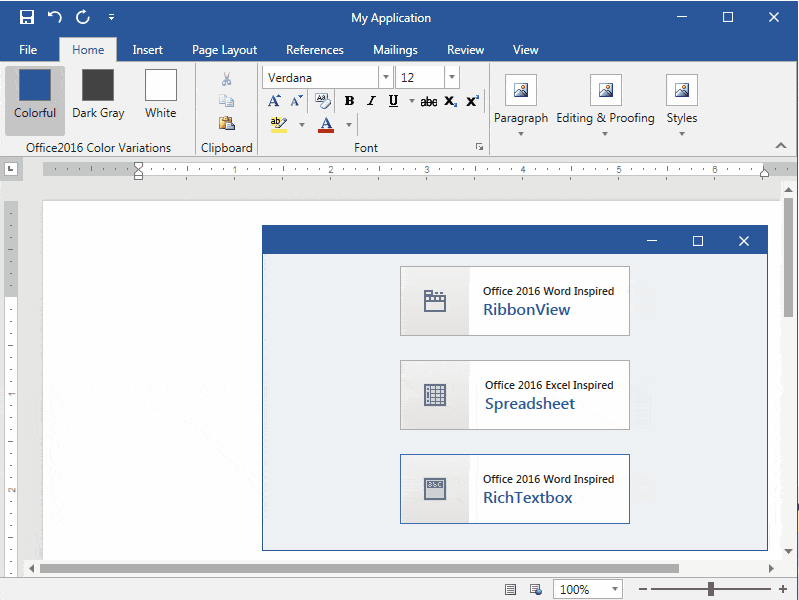Select the View tab
The width and height of the screenshot is (799, 600).
[x=525, y=50]
